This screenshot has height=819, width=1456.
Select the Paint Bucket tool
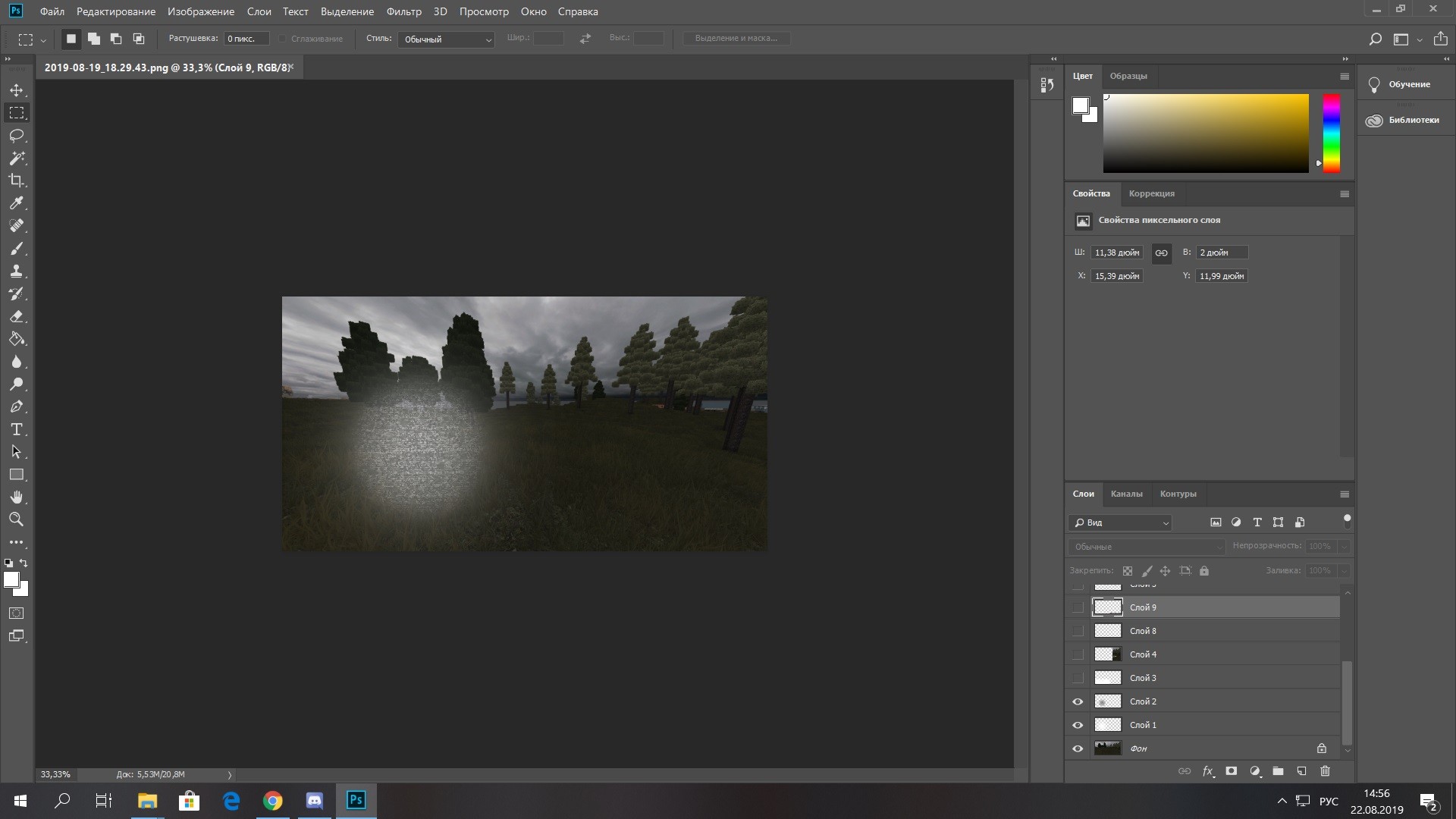point(17,339)
